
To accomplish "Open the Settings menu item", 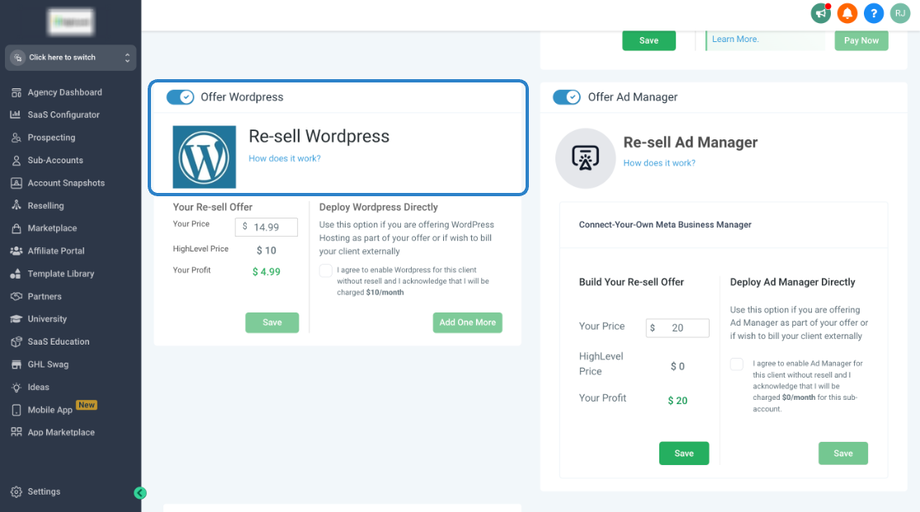I will point(44,491).
